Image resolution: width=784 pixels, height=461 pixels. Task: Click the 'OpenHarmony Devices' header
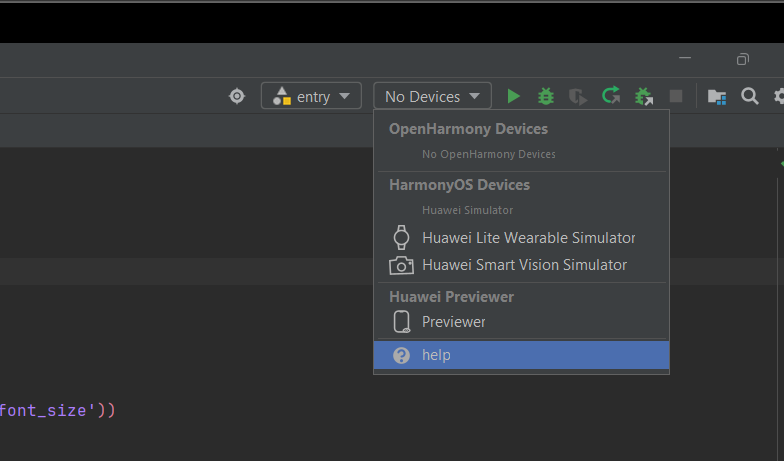[468, 129]
